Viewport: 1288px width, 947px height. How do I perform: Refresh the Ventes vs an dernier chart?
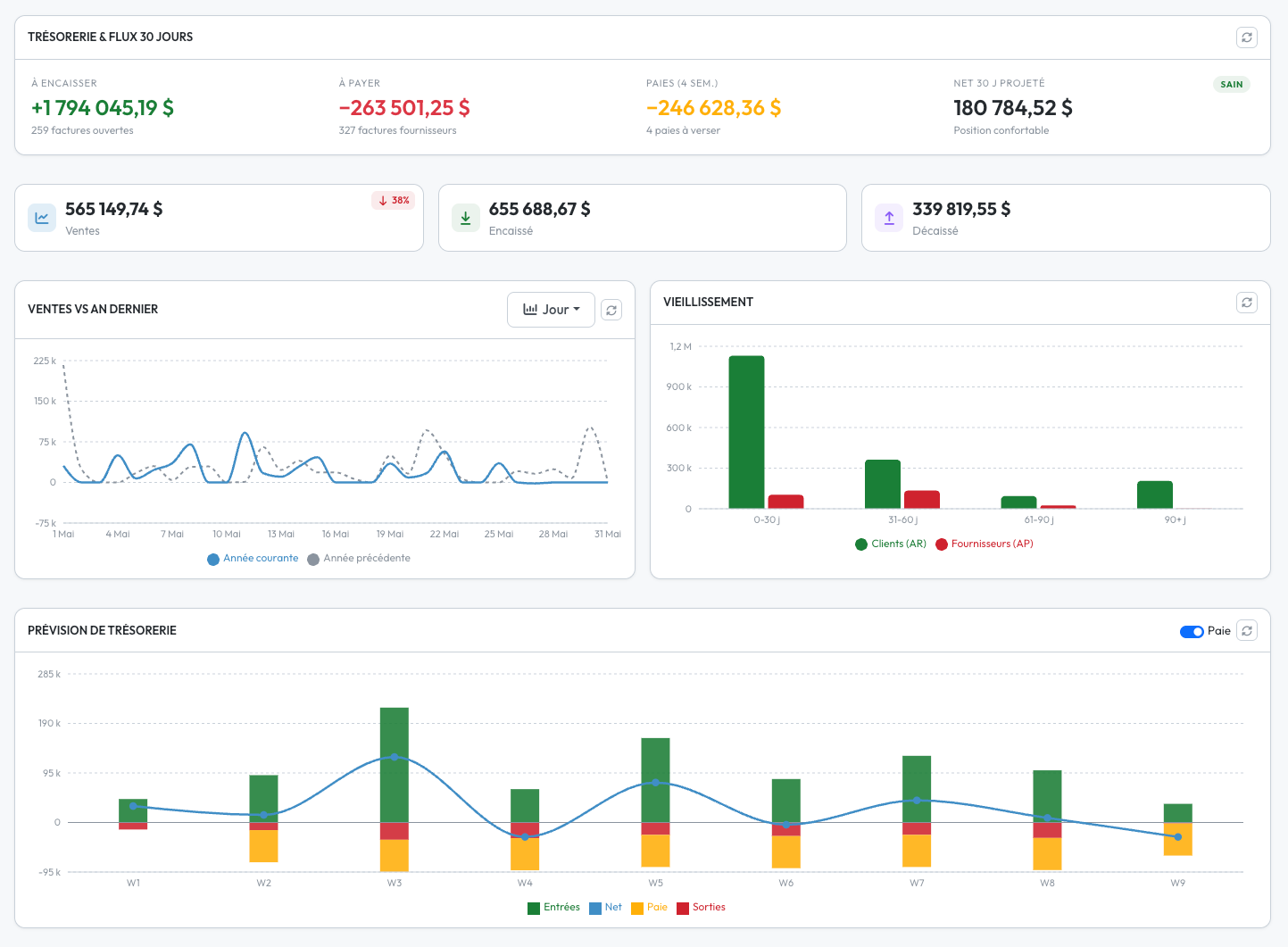click(611, 310)
